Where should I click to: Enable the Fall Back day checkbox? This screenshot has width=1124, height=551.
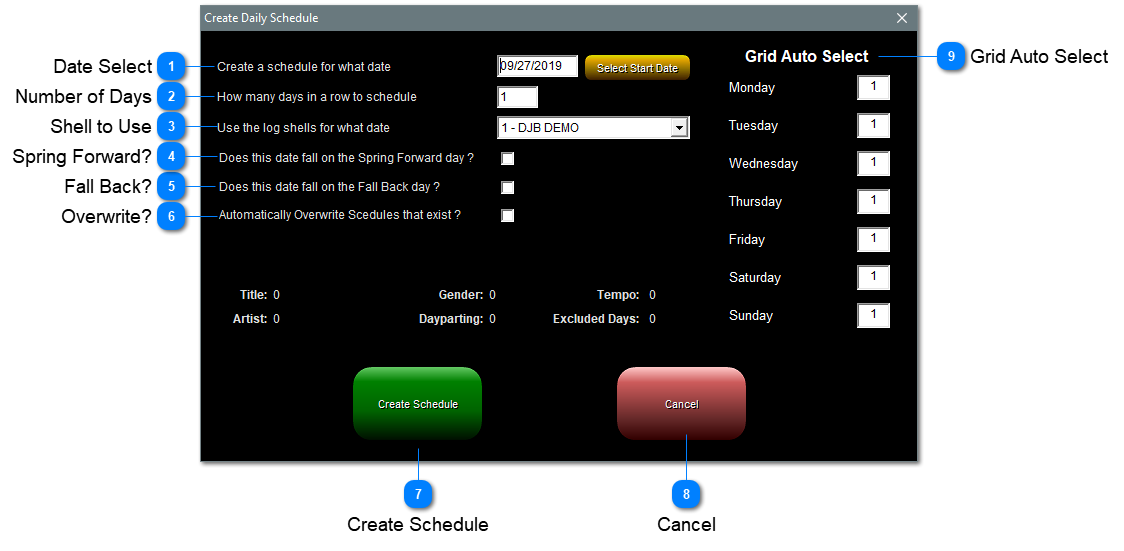508,187
